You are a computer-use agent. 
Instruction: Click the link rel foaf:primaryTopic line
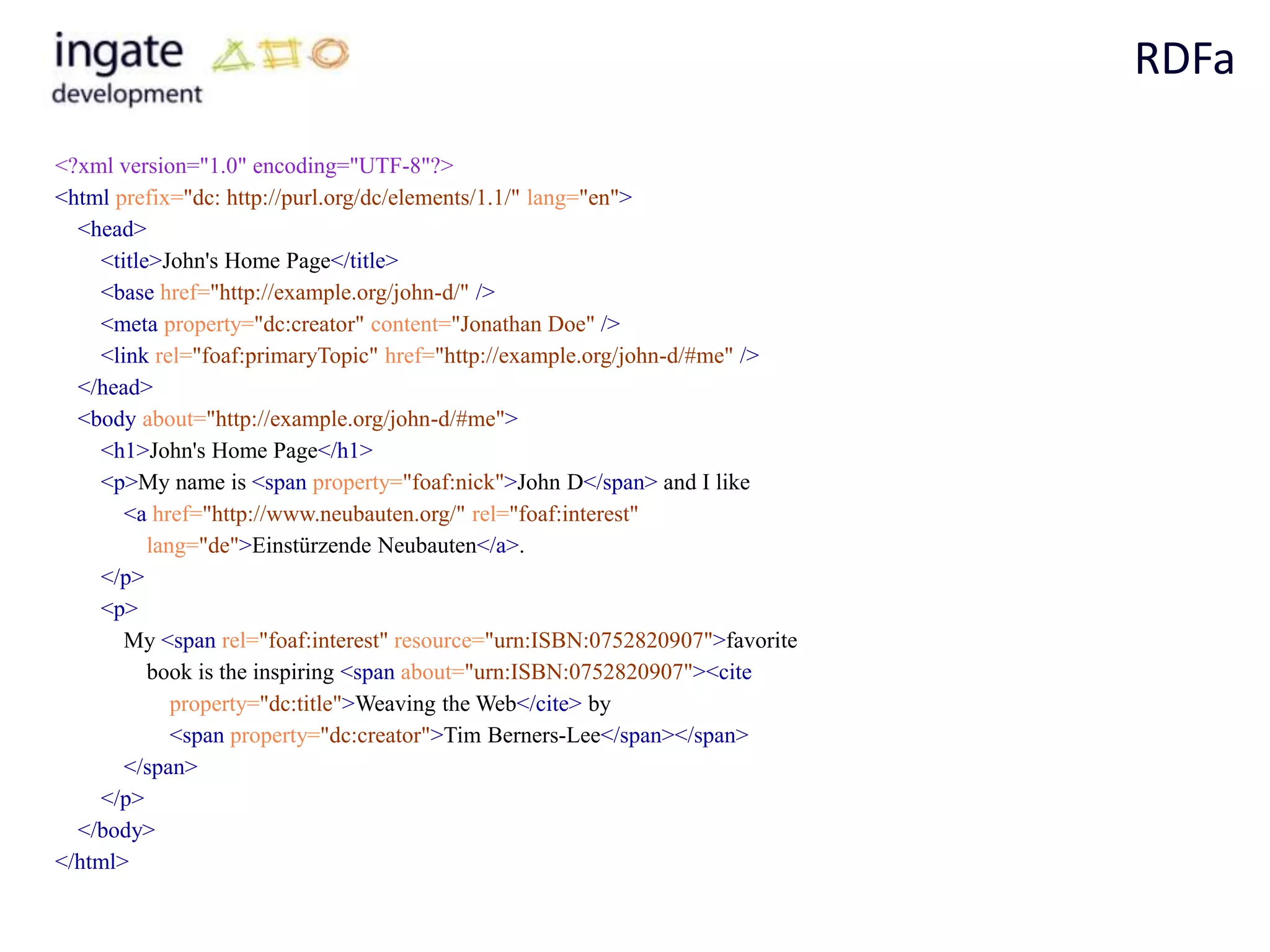(x=430, y=356)
